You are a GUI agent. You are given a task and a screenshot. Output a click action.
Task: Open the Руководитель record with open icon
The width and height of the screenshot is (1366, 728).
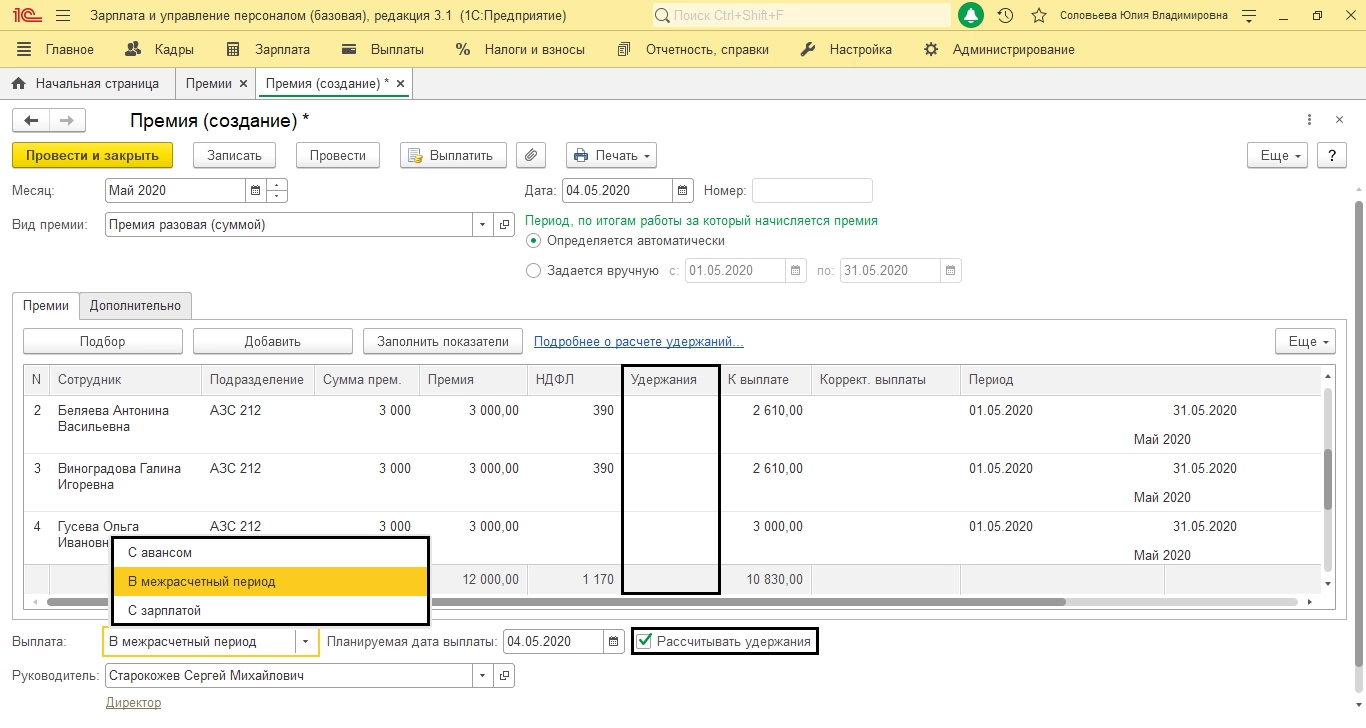(x=504, y=676)
